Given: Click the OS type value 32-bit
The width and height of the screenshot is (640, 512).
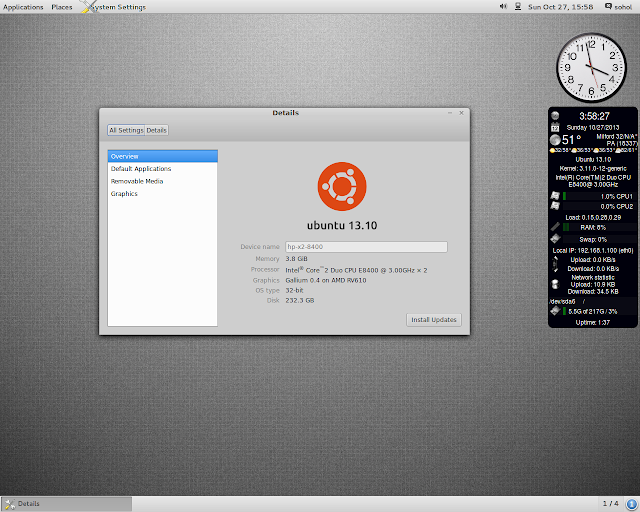Looking at the screenshot, I should (x=294, y=290).
